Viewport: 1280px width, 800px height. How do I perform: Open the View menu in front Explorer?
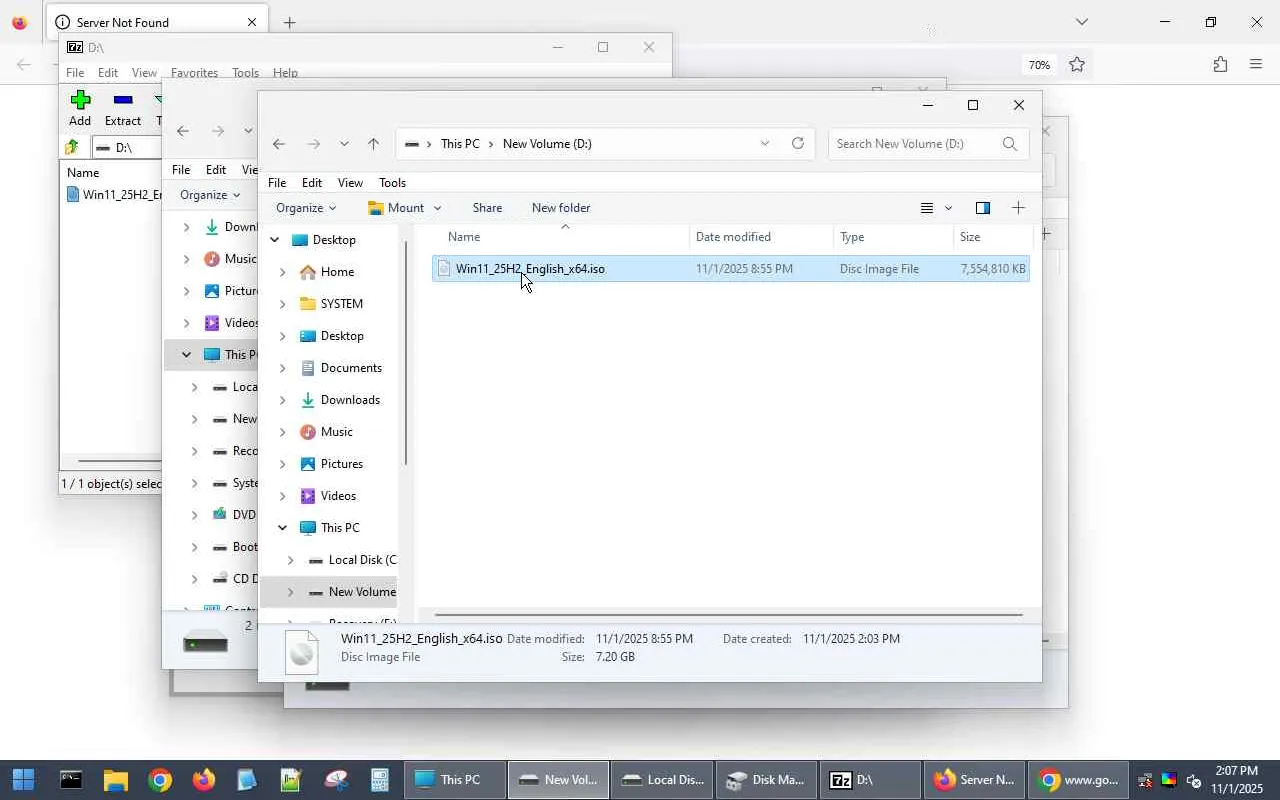pos(350,183)
